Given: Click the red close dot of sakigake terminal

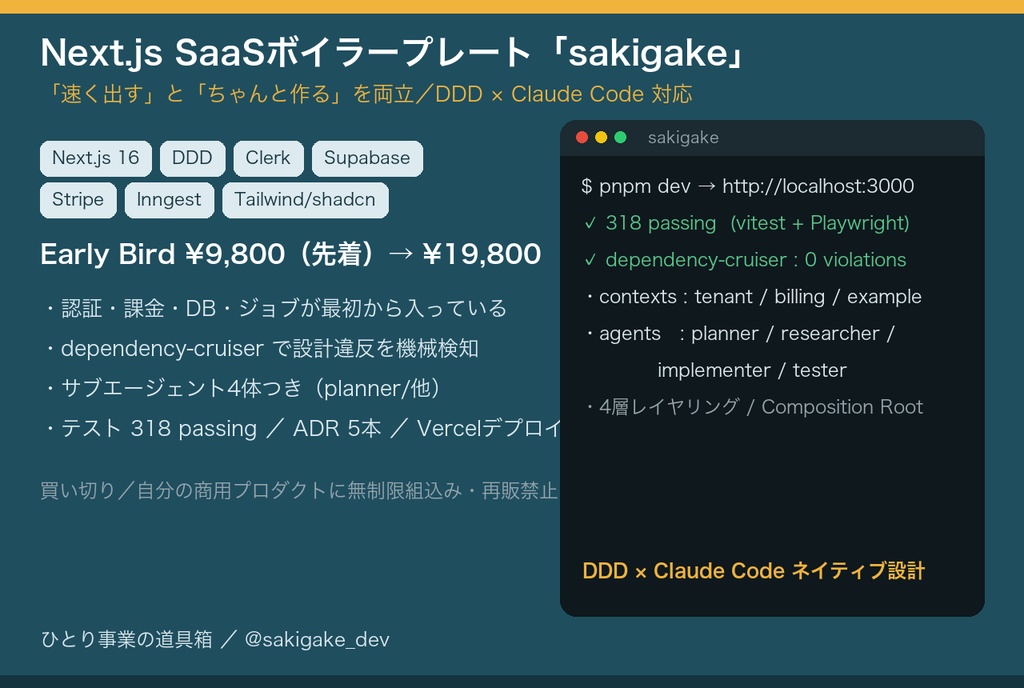Looking at the screenshot, I should pos(582,137).
